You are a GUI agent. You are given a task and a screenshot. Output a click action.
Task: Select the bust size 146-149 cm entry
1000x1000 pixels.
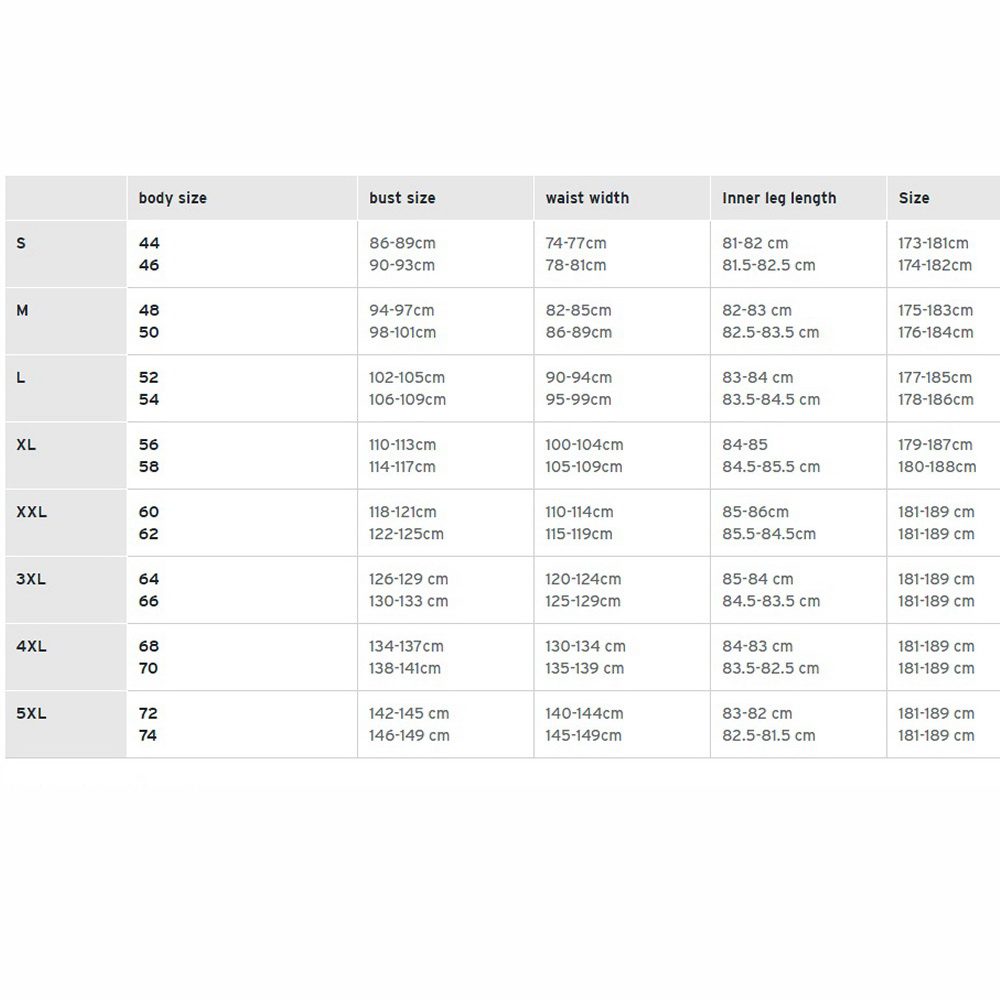409,735
